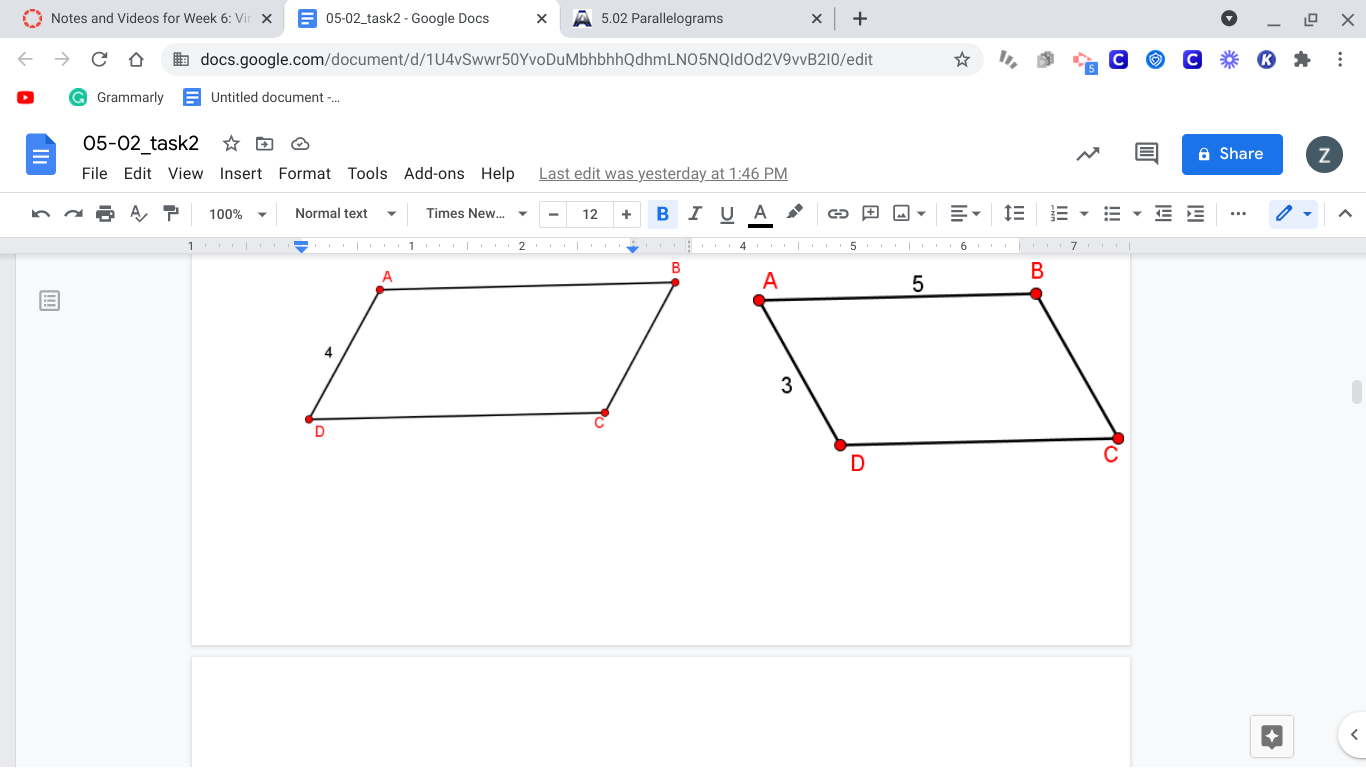Open Docs home via blue document icon
The height and width of the screenshot is (768, 1366).
(41, 155)
